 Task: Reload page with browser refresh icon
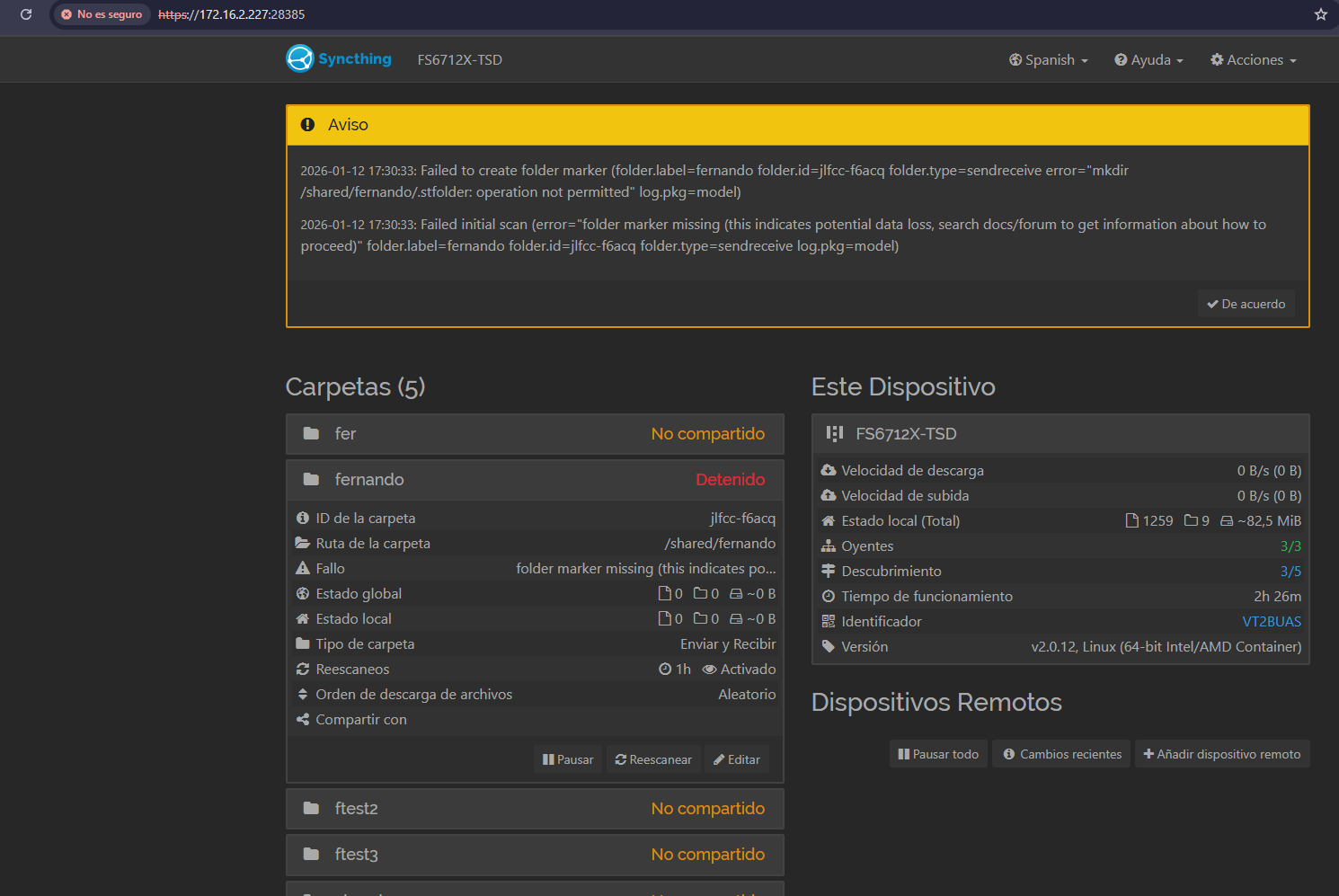[26, 14]
